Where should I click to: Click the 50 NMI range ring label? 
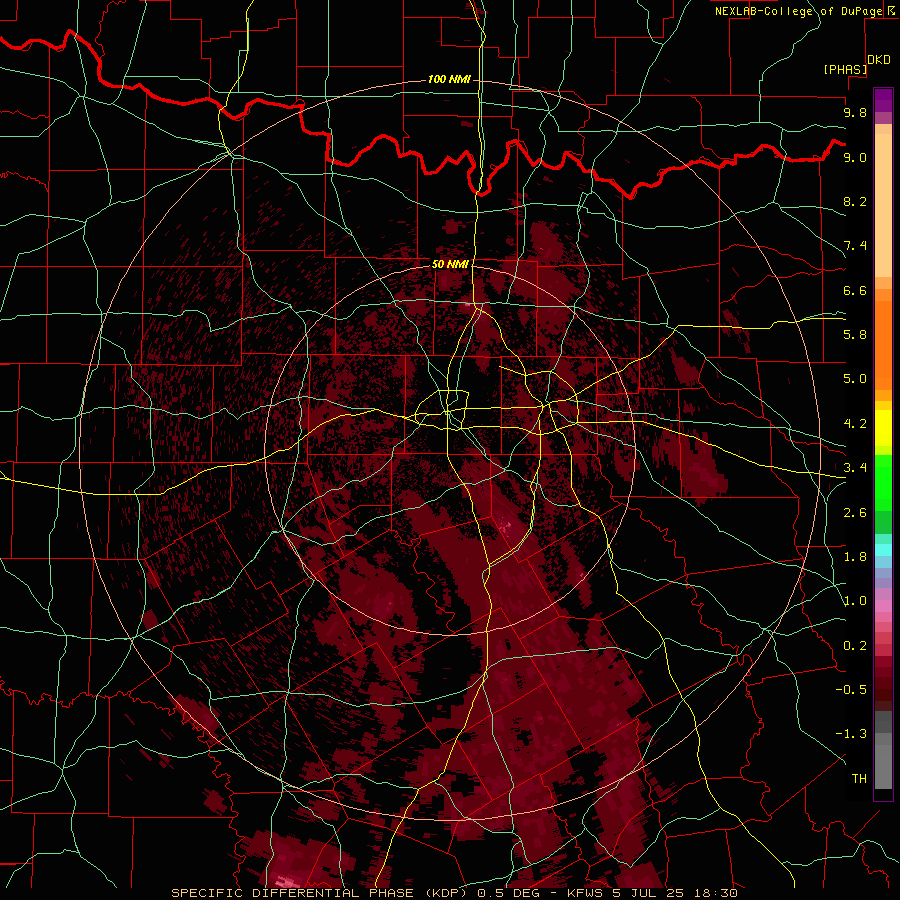[x=451, y=265]
